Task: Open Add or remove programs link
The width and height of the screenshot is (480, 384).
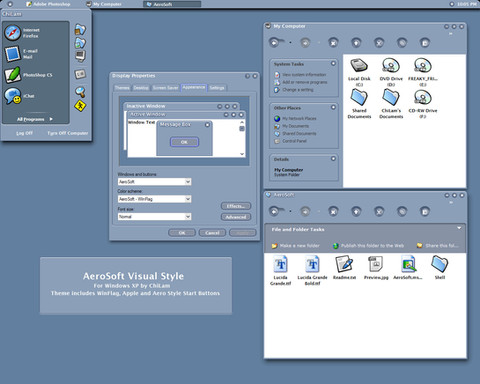Action: [301, 82]
